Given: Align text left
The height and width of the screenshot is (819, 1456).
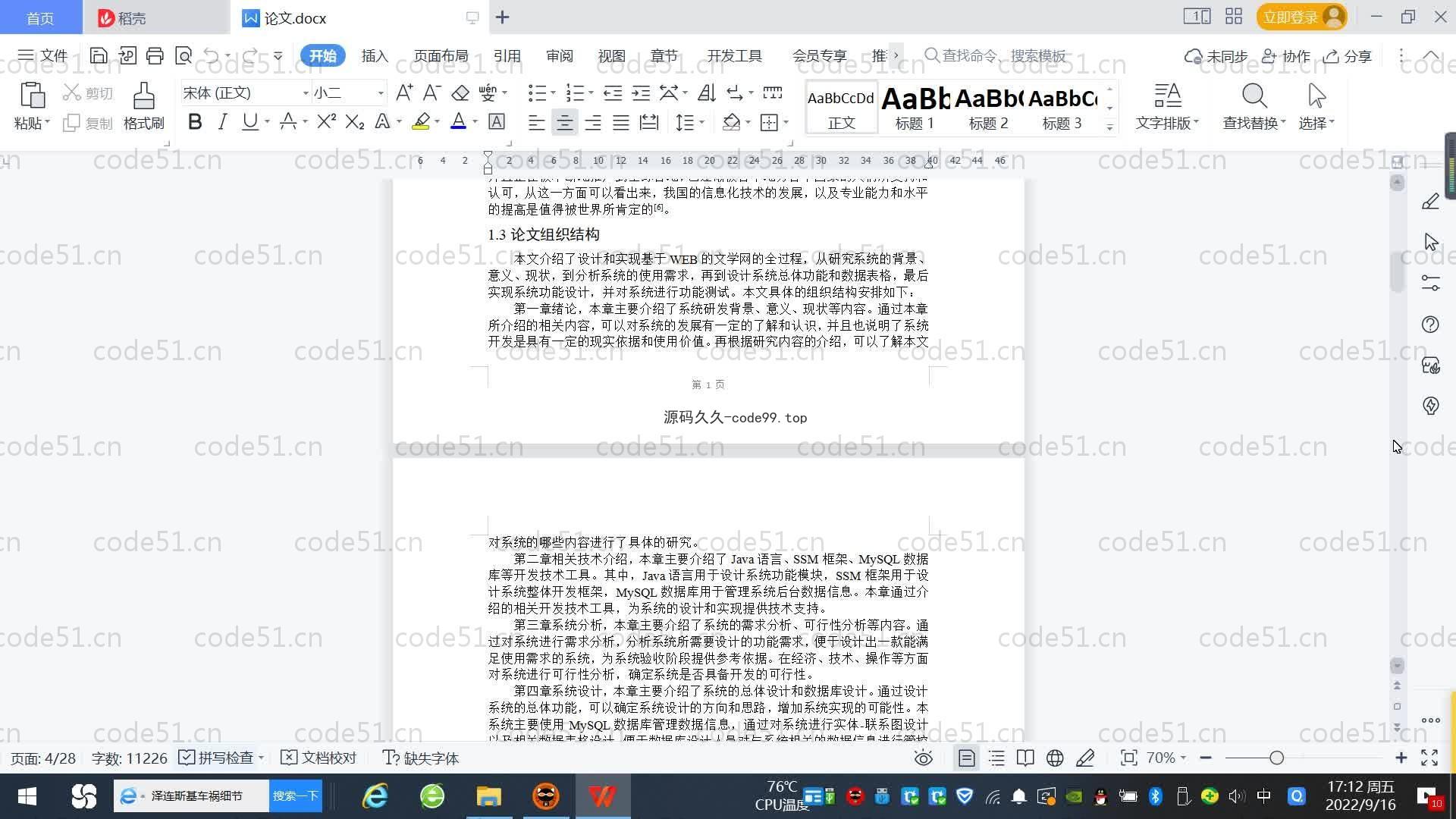Looking at the screenshot, I should [x=536, y=122].
